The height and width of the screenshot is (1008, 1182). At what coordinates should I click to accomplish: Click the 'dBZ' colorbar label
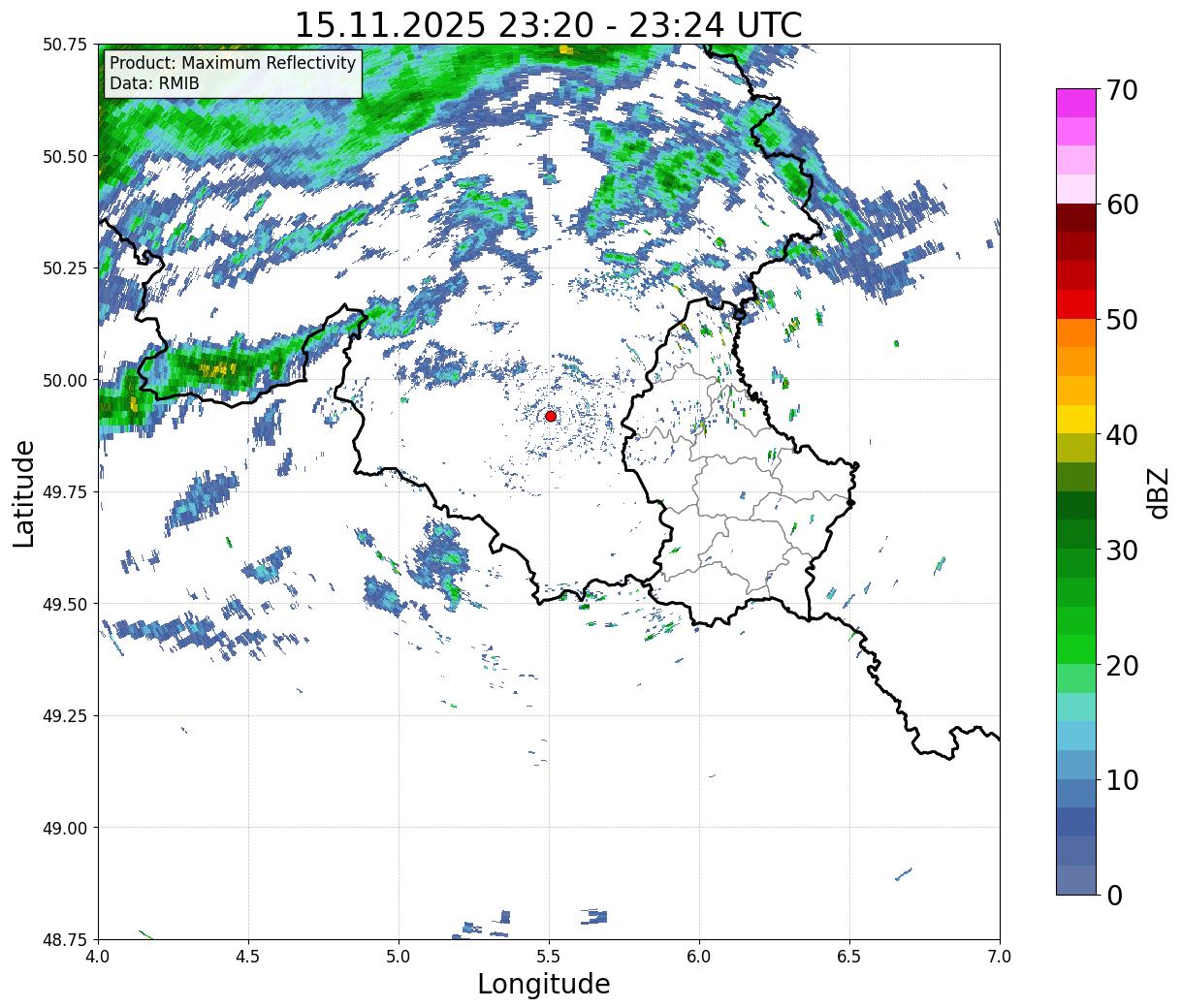coord(1159,492)
